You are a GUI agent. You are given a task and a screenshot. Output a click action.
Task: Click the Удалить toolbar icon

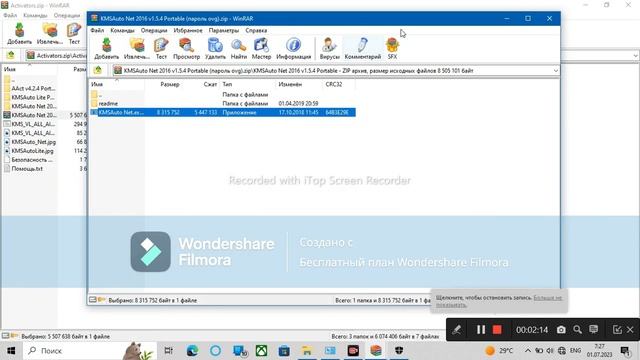[x=215, y=48]
